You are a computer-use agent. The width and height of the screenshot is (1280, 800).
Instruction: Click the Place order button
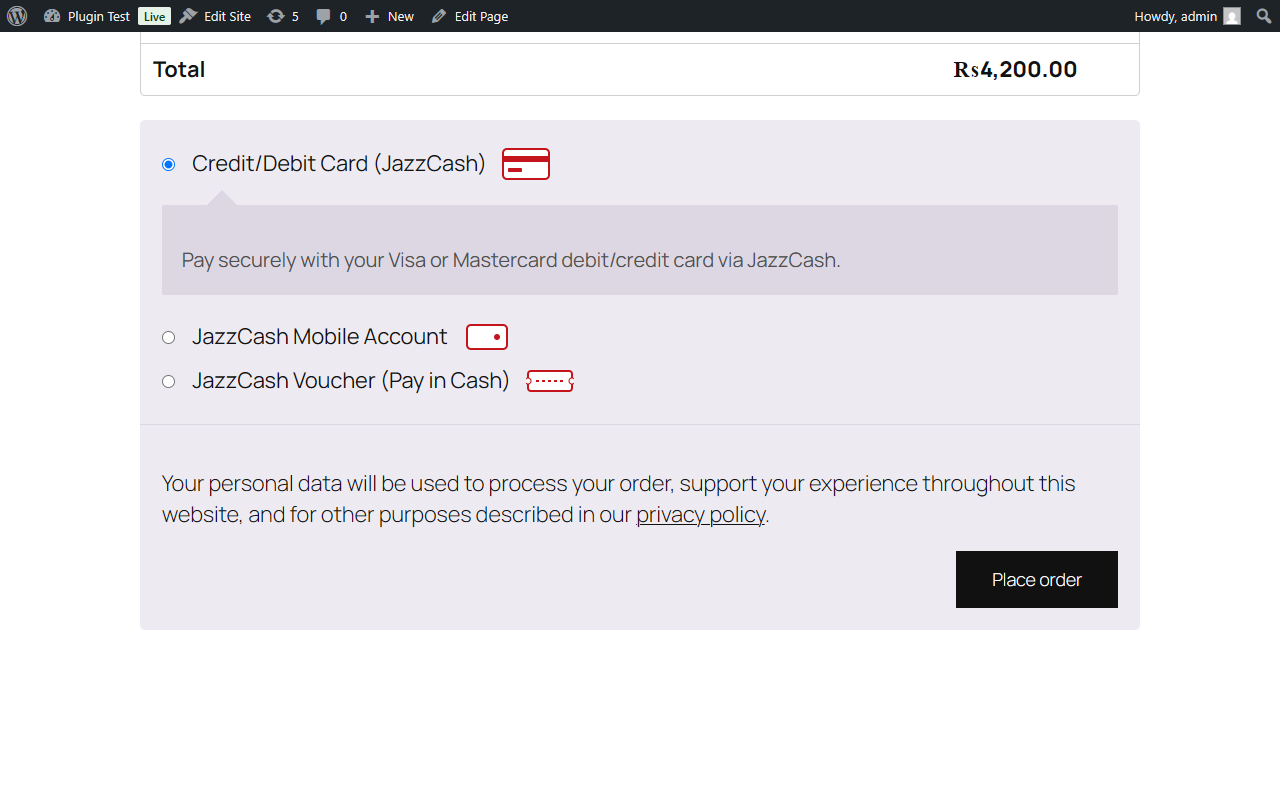(1037, 579)
